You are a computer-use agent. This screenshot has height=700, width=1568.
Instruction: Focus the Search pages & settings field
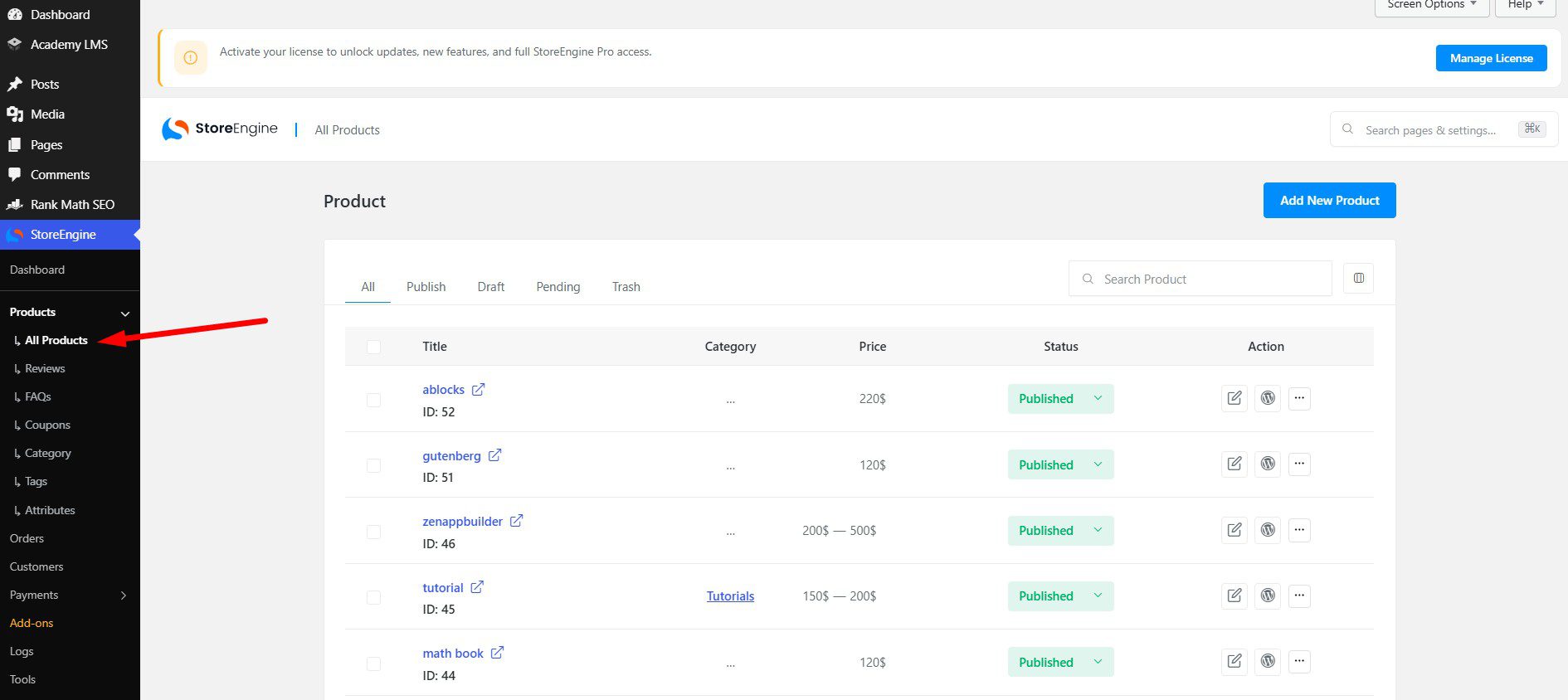[1444, 130]
